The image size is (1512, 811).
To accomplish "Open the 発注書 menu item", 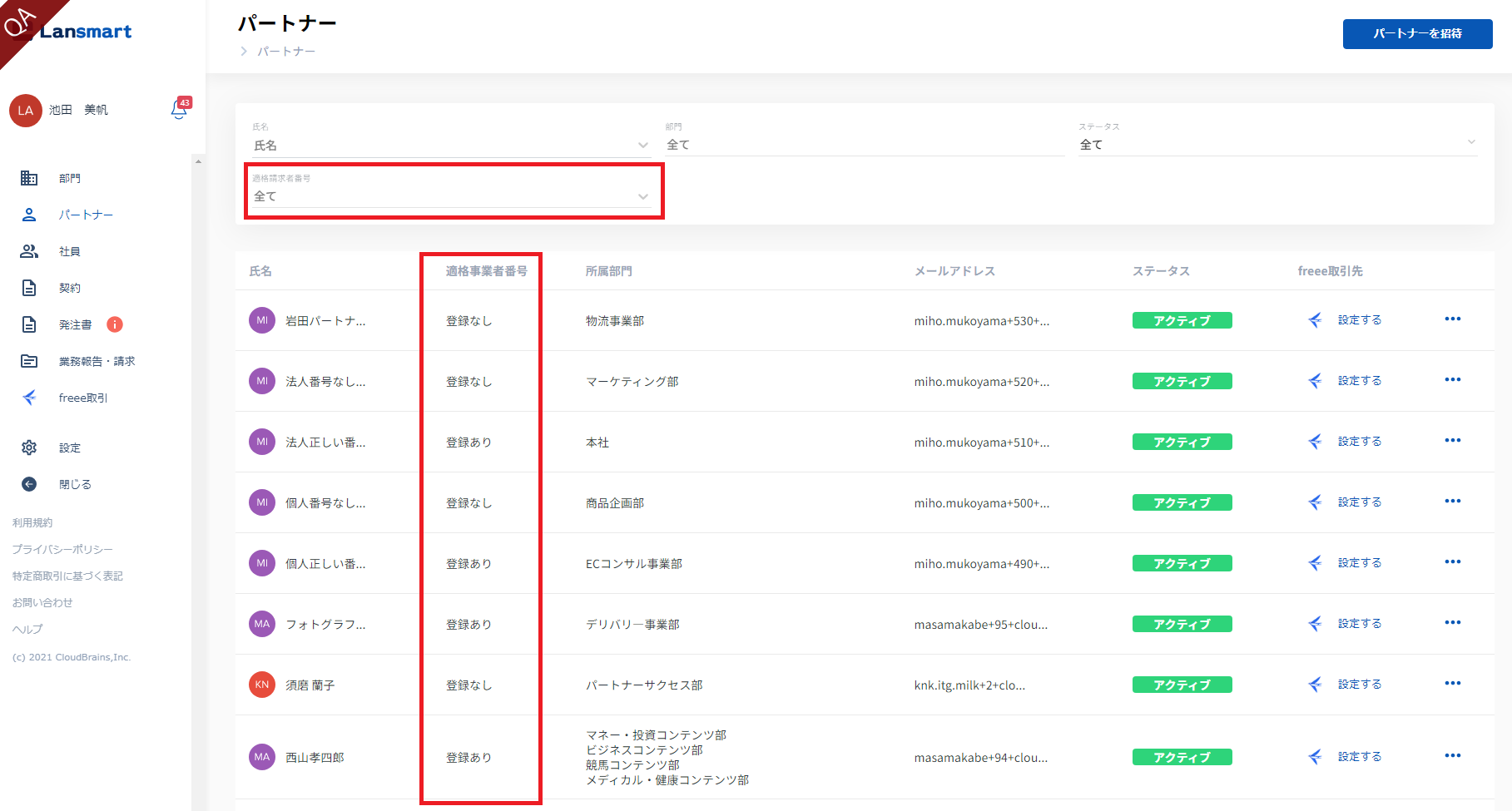I will point(75,324).
